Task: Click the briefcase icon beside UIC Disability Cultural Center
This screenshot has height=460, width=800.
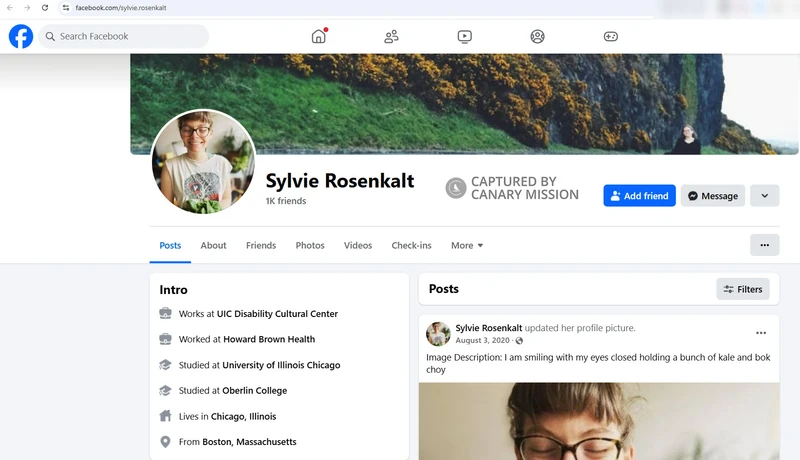Action: (x=165, y=313)
